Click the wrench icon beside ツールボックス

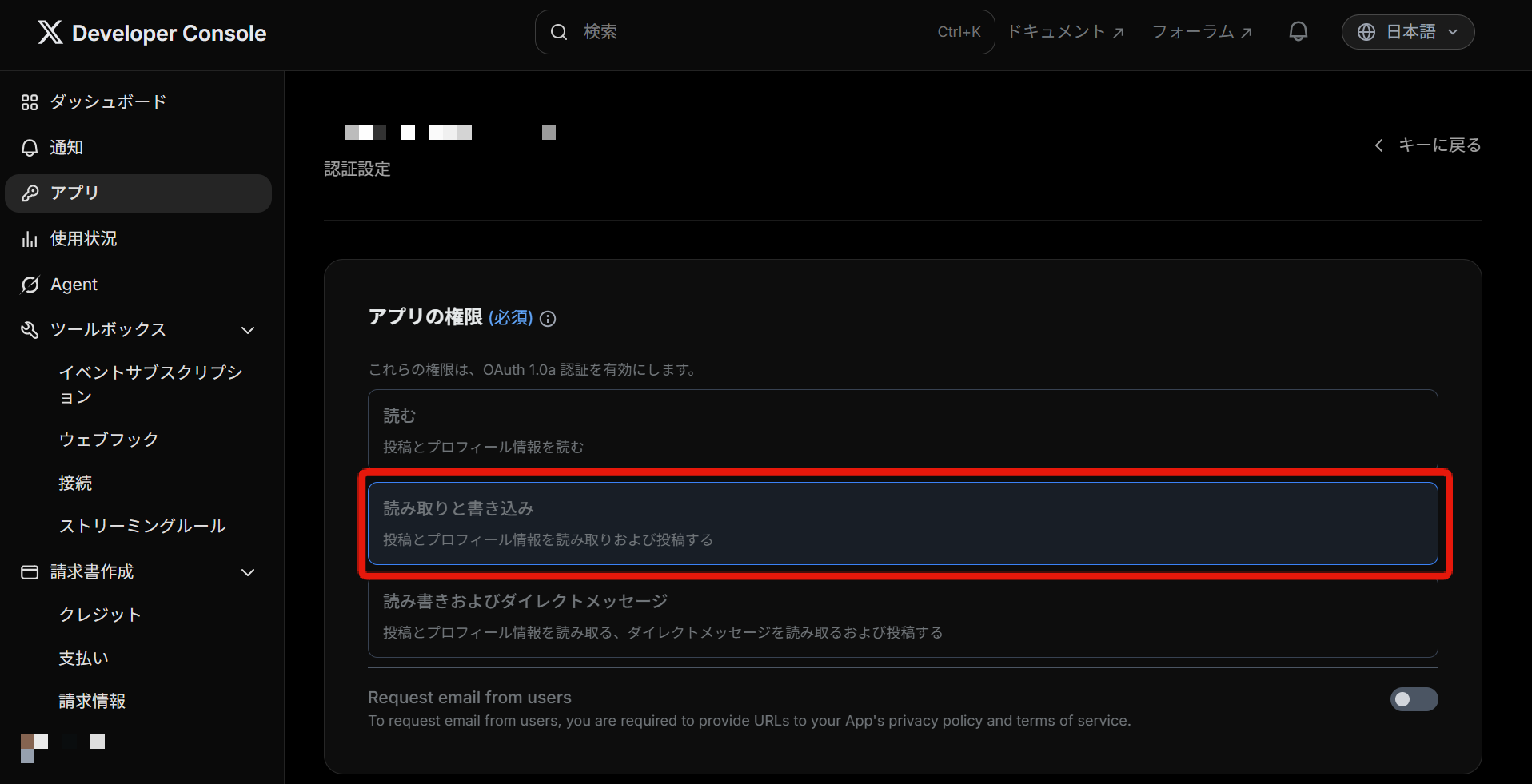(x=30, y=330)
